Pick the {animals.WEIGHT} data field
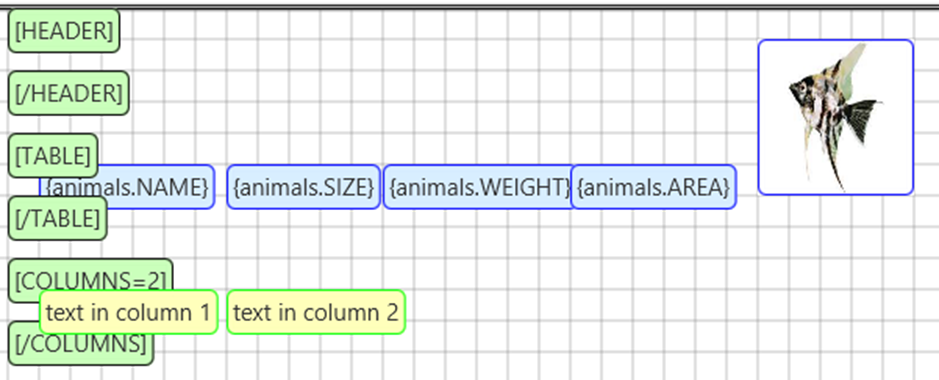939x380 pixels. click(477, 187)
